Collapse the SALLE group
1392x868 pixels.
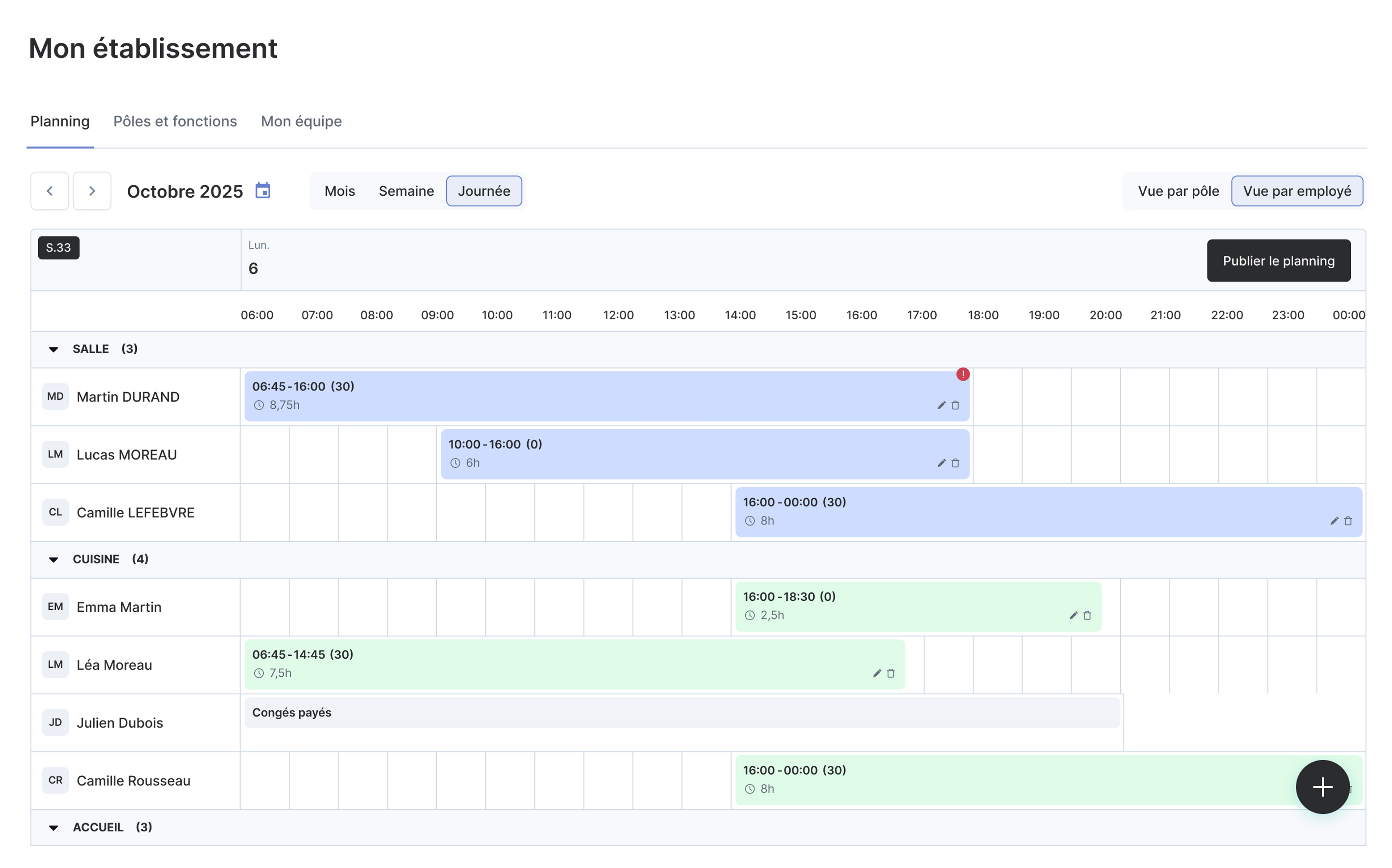54,349
